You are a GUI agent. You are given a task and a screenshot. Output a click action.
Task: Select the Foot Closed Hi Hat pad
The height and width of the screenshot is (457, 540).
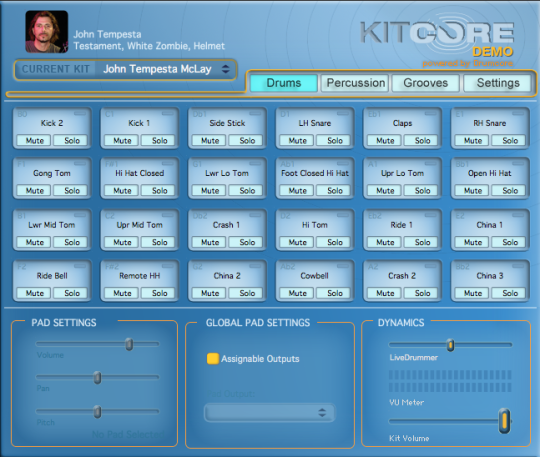pyautogui.click(x=314, y=173)
